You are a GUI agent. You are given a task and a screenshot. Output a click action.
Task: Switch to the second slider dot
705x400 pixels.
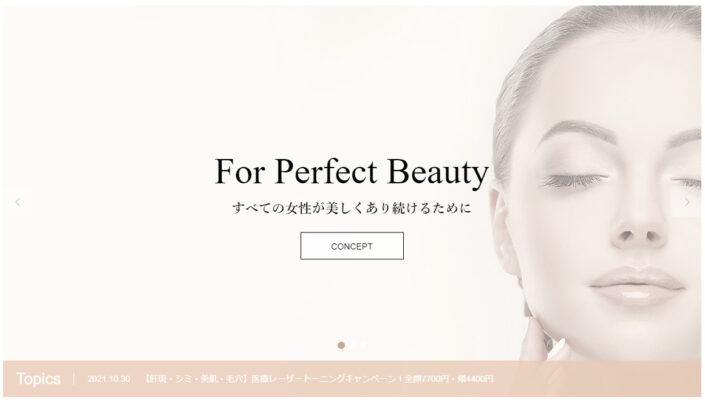352,345
